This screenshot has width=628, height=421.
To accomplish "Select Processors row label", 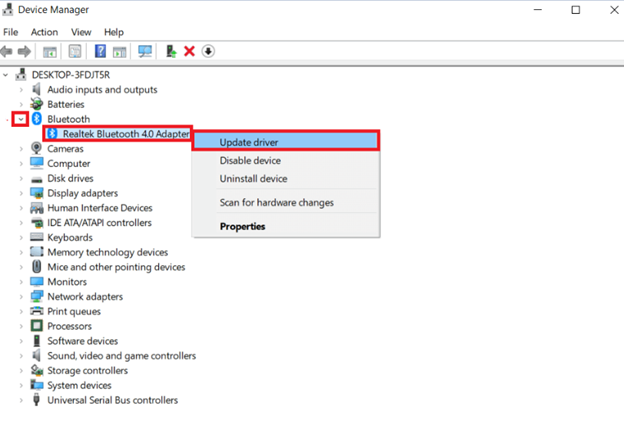I will [69, 326].
